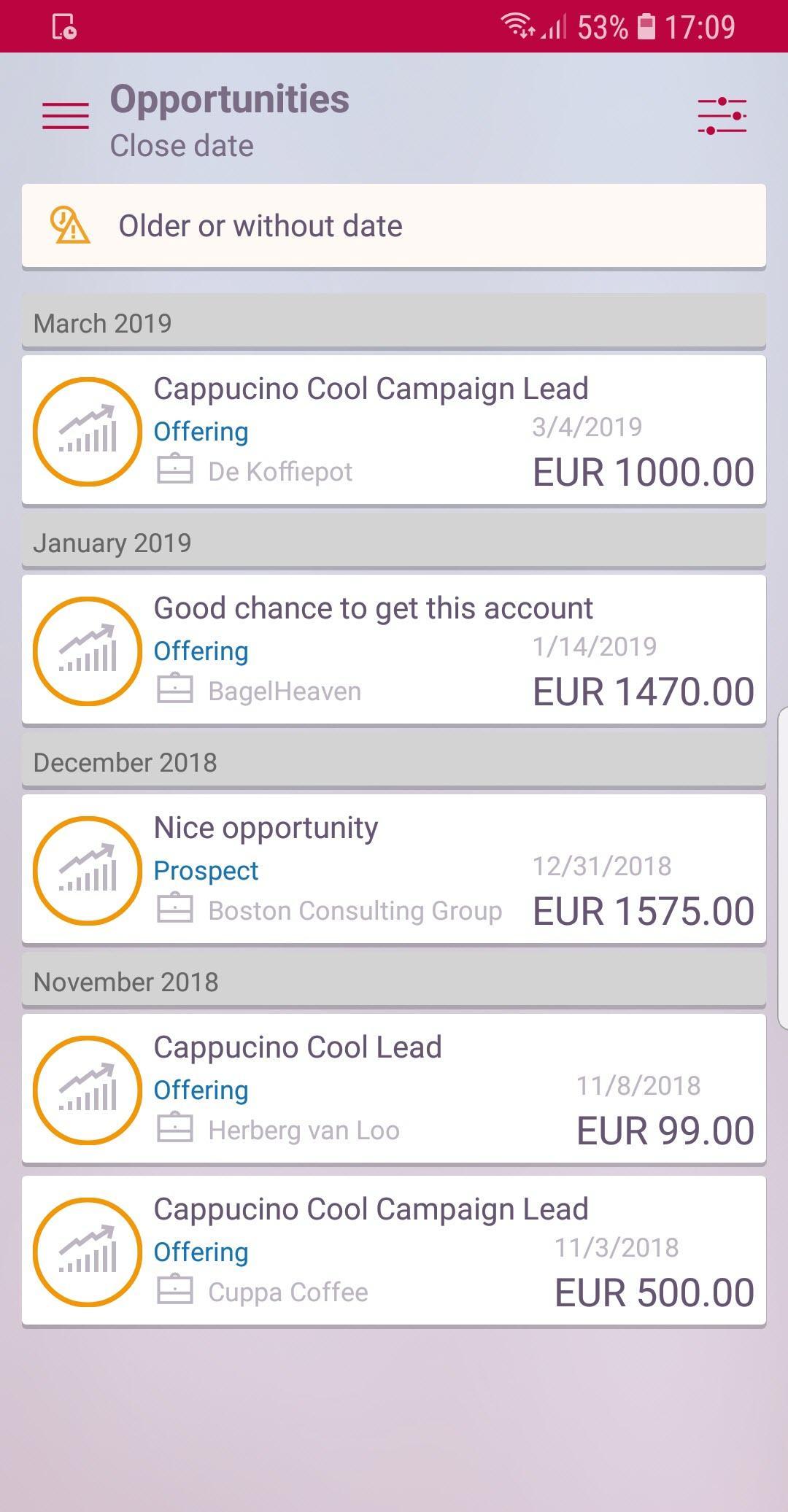The image size is (788, 1512).
Task: Select the November 2018 section header
Action: 394,980
